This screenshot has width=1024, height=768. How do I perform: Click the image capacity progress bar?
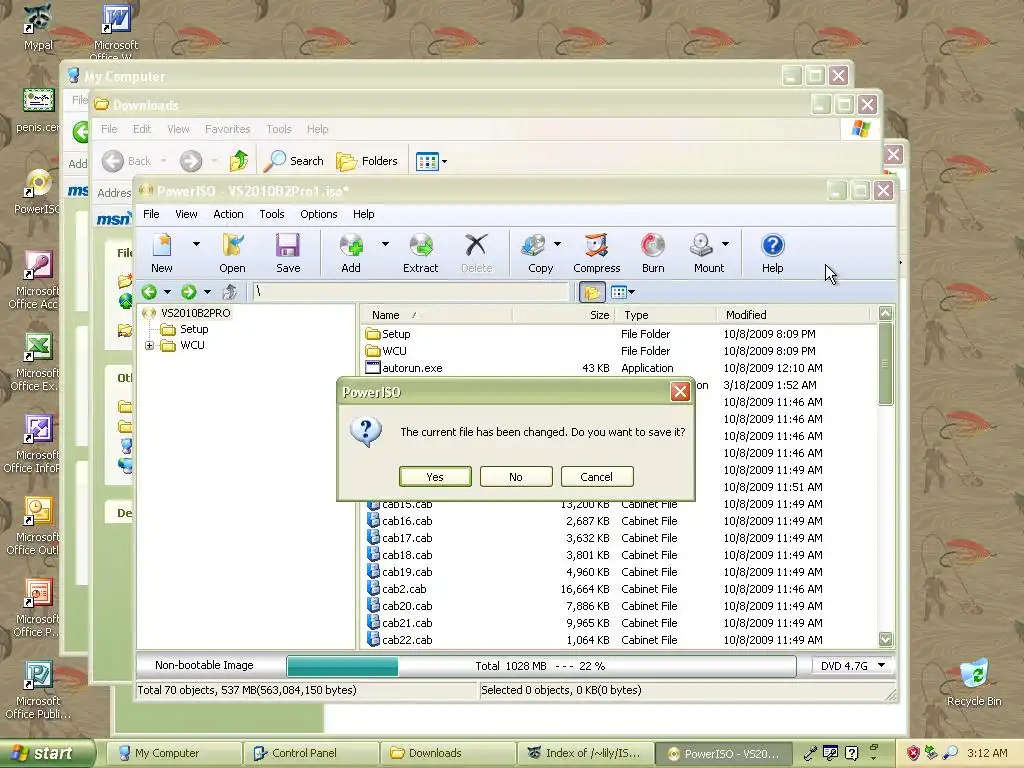coord(541,666)
